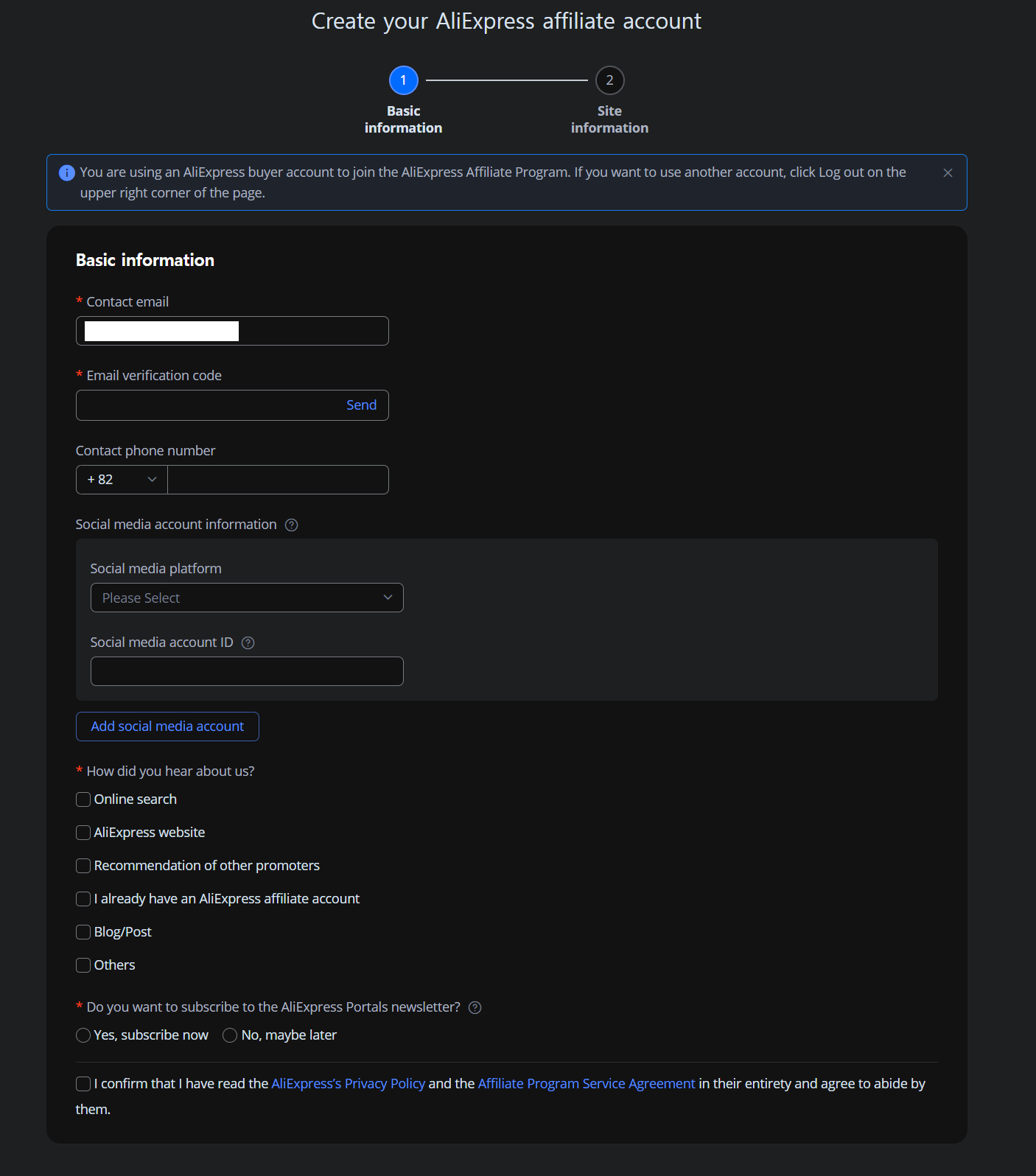Viewport: 1036px width, 1176px height.
Task: Dismiss the buyer account info banner
Action: click(948, 172)
